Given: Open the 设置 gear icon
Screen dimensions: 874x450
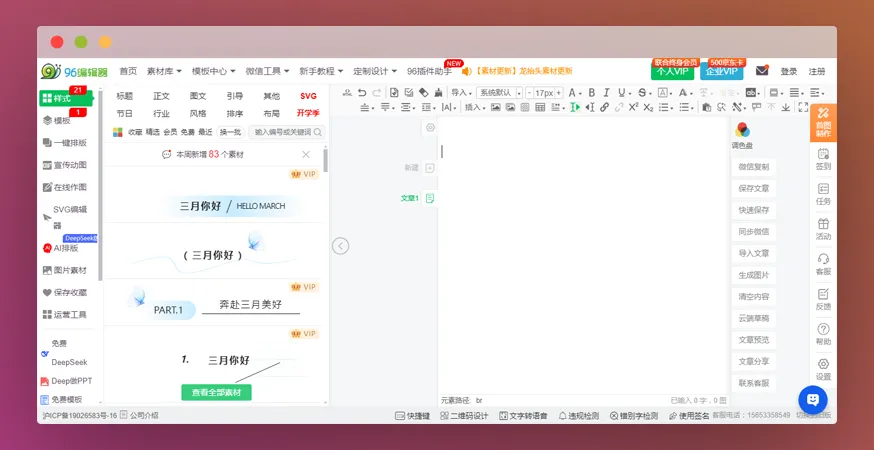Looking at the screenshot, I should 823,370.
